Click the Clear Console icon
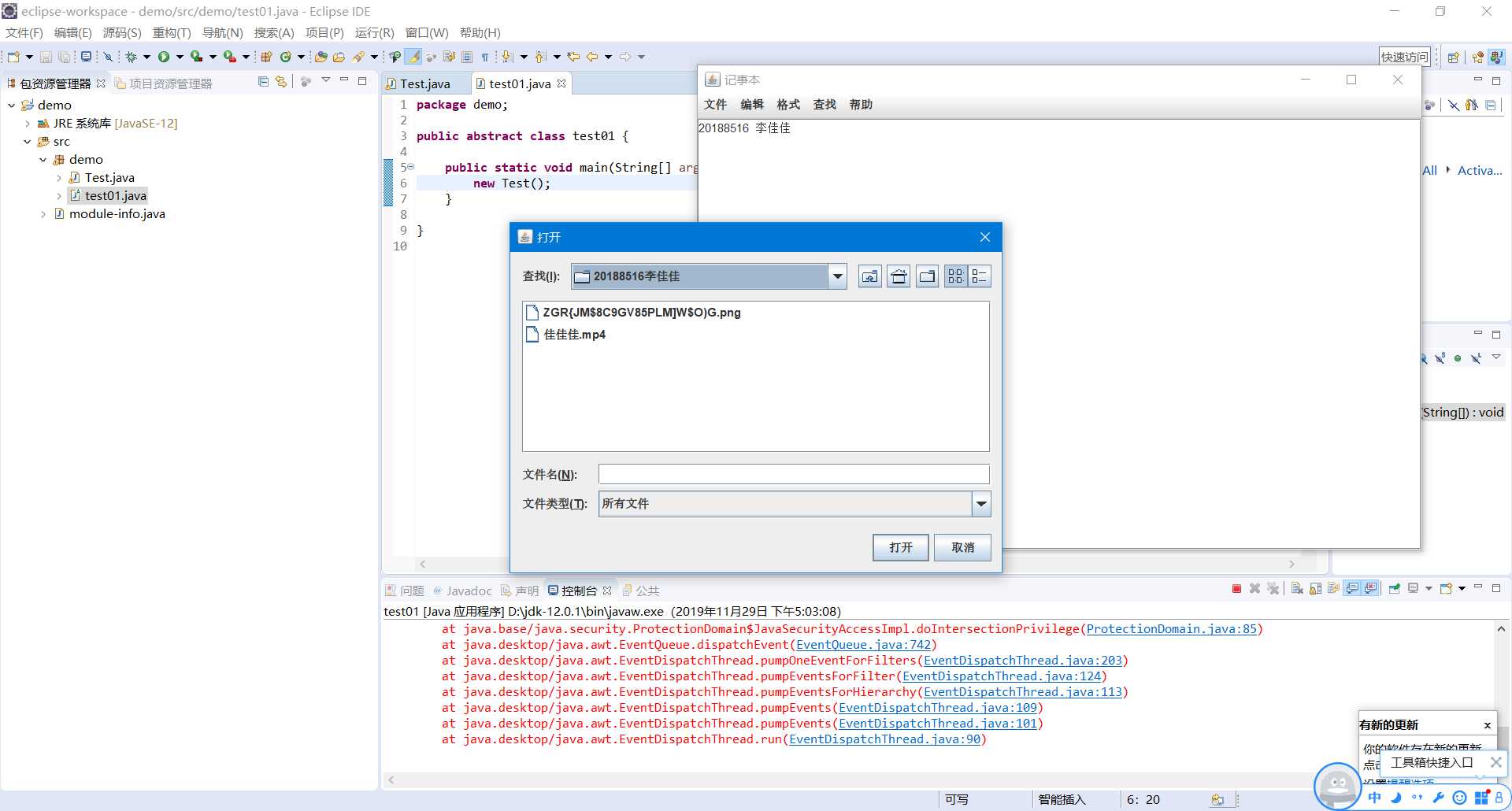The width and height of the screenshot is (1512, 811). [1297, 588]
